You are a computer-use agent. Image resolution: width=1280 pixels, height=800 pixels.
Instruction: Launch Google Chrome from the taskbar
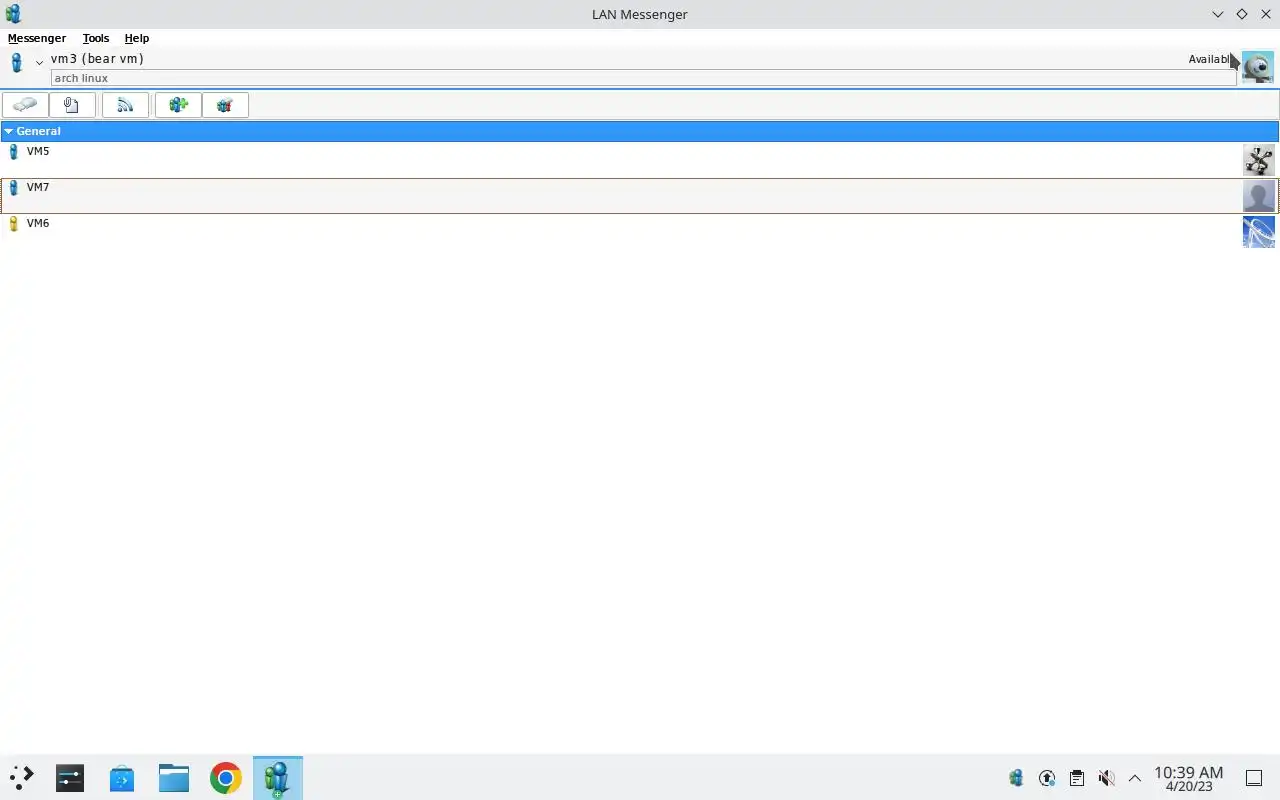tap(226, 778)
